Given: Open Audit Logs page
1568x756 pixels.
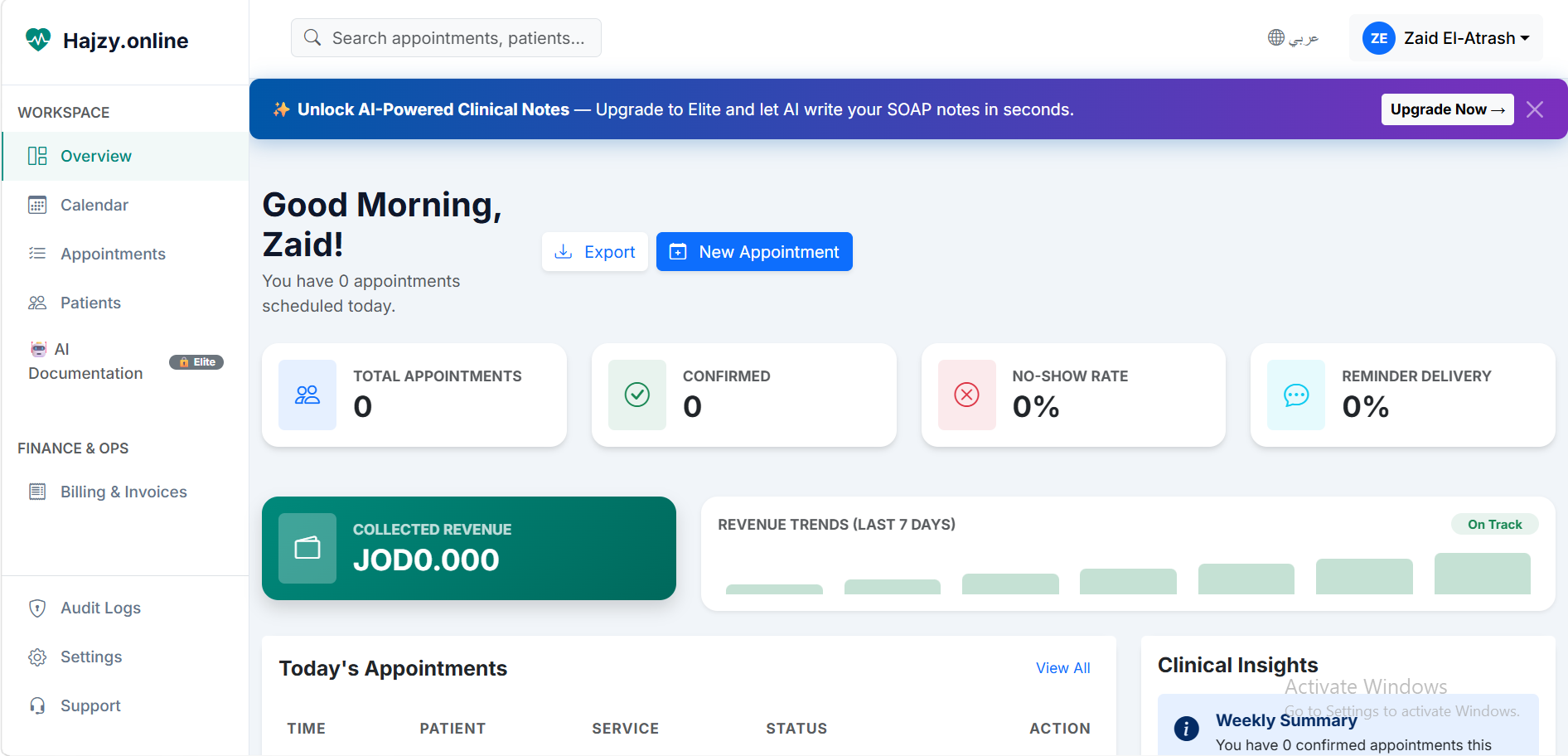Looking at the screenshot, I should 125,608.
